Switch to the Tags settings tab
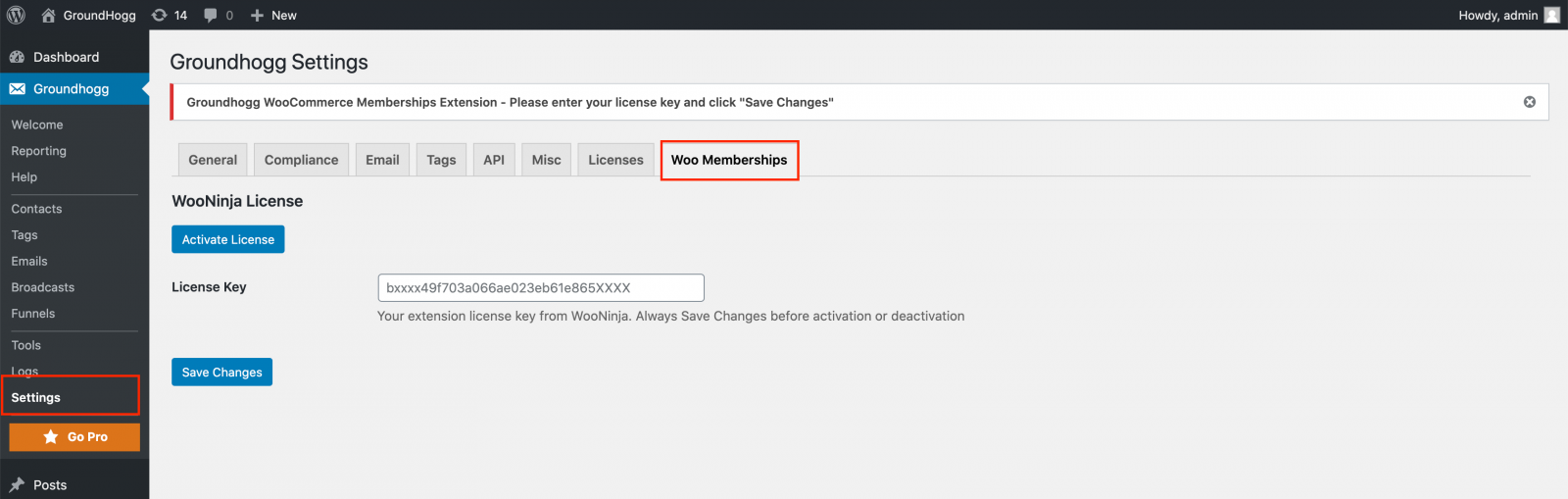Image resolution: width=1568 pixels, height=499 pixels. point(441,160)
